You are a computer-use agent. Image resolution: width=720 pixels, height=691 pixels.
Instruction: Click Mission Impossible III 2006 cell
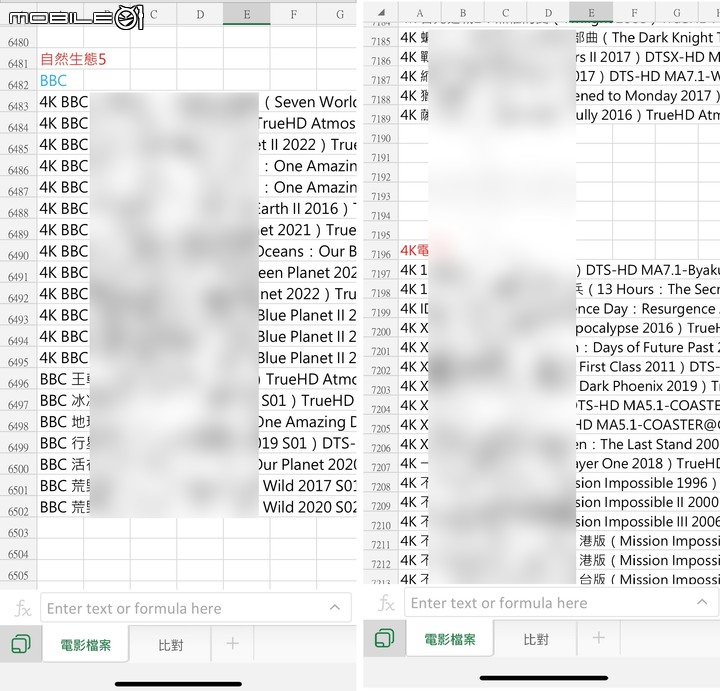point(648,522)
